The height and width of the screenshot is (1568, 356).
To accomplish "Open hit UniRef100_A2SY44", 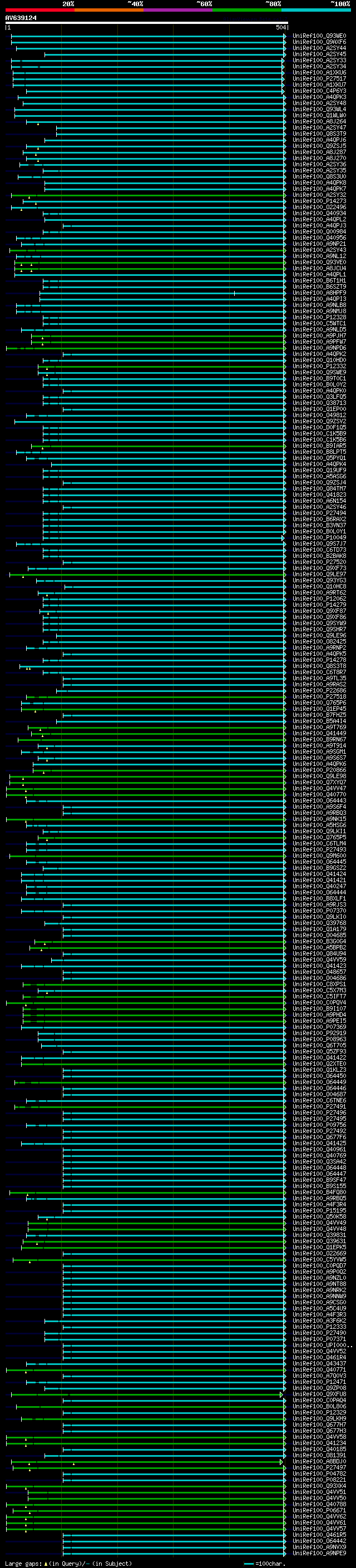I will 319,48.
